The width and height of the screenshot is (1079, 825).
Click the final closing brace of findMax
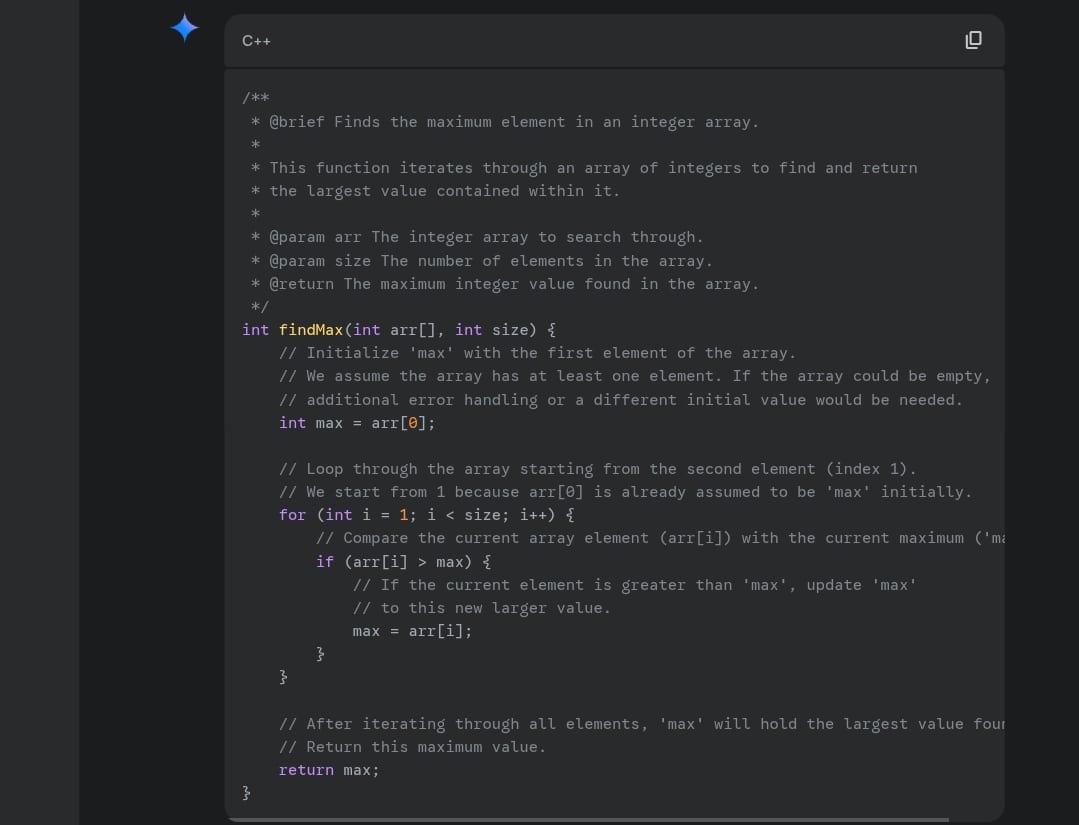click(x=247, y=793)
